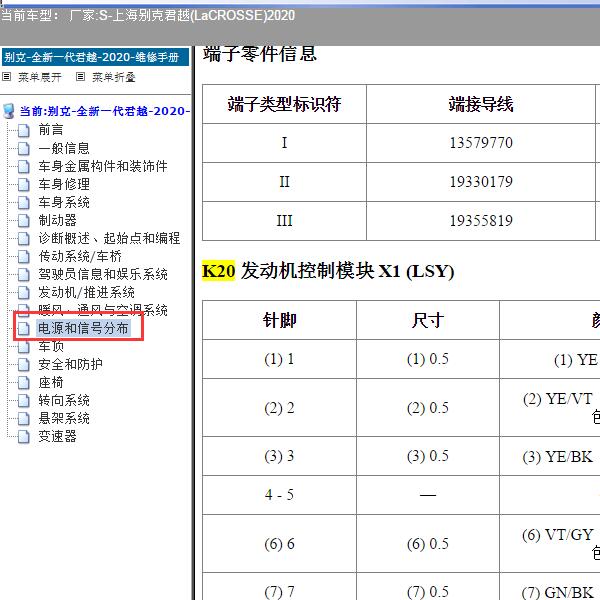Select the 车身系统 tree item
Screen dimensions: 600x600
pos(64,202)
